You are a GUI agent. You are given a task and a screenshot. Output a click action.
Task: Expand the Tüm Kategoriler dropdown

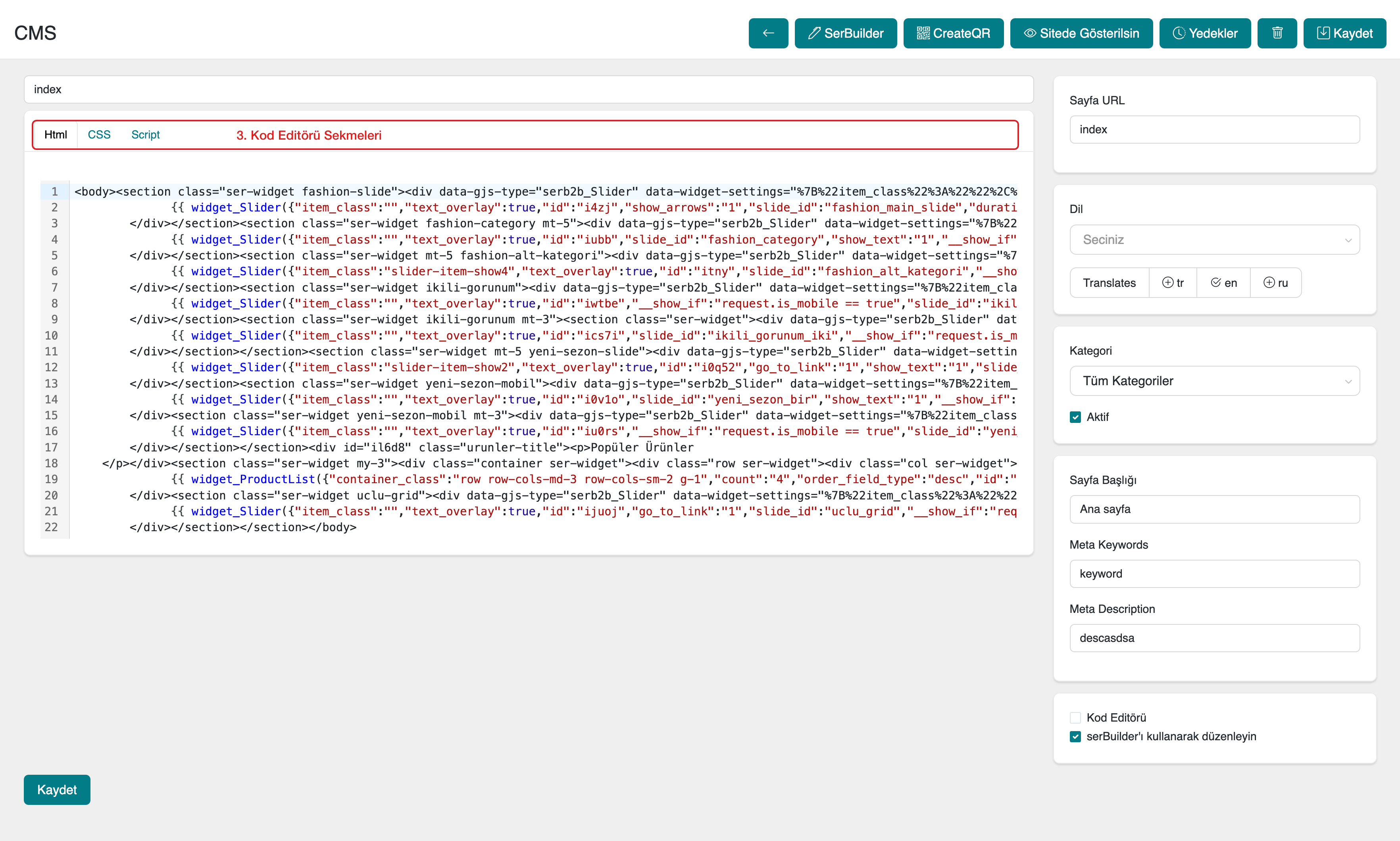click(1214, 381)
